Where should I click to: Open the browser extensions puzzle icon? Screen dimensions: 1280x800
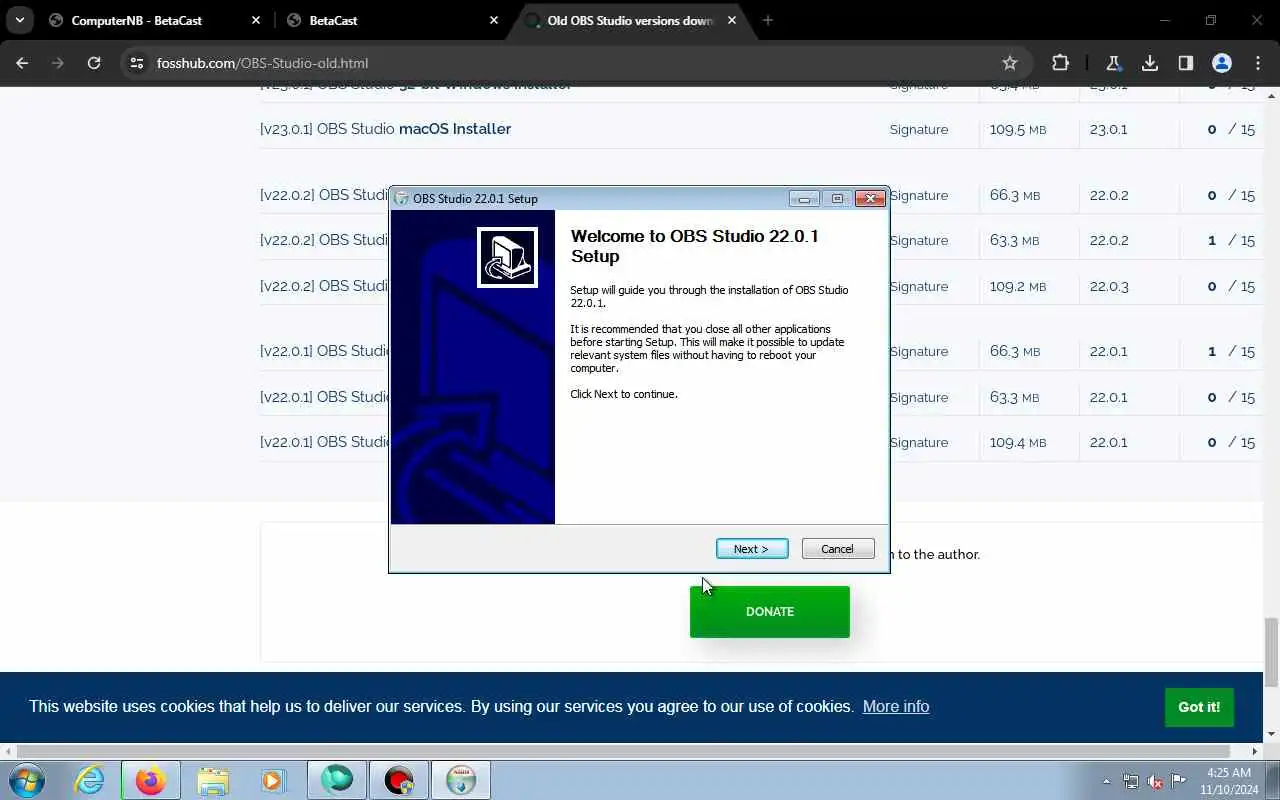click(x=1060, y=63)
